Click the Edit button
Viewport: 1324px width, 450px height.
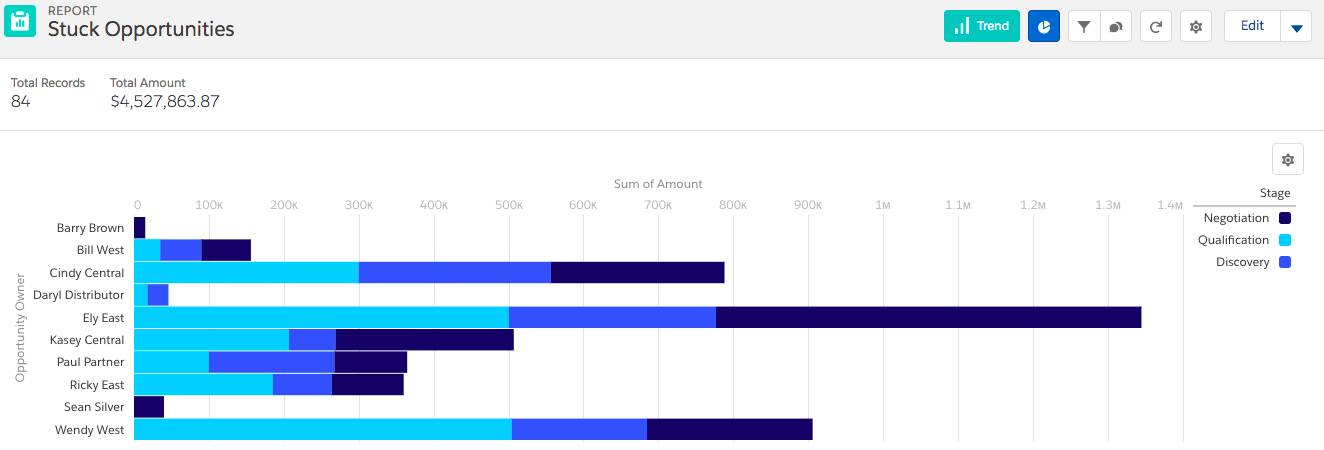click(x=1252, y=26)
